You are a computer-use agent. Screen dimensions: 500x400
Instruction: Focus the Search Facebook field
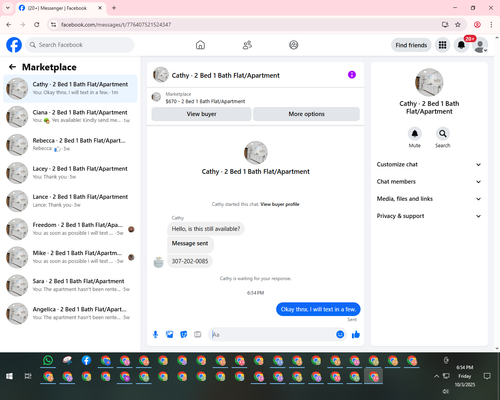click(80, 45)
